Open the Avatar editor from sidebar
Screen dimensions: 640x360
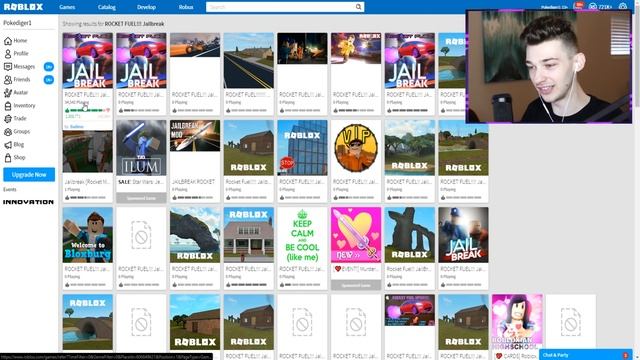point(16,93)
